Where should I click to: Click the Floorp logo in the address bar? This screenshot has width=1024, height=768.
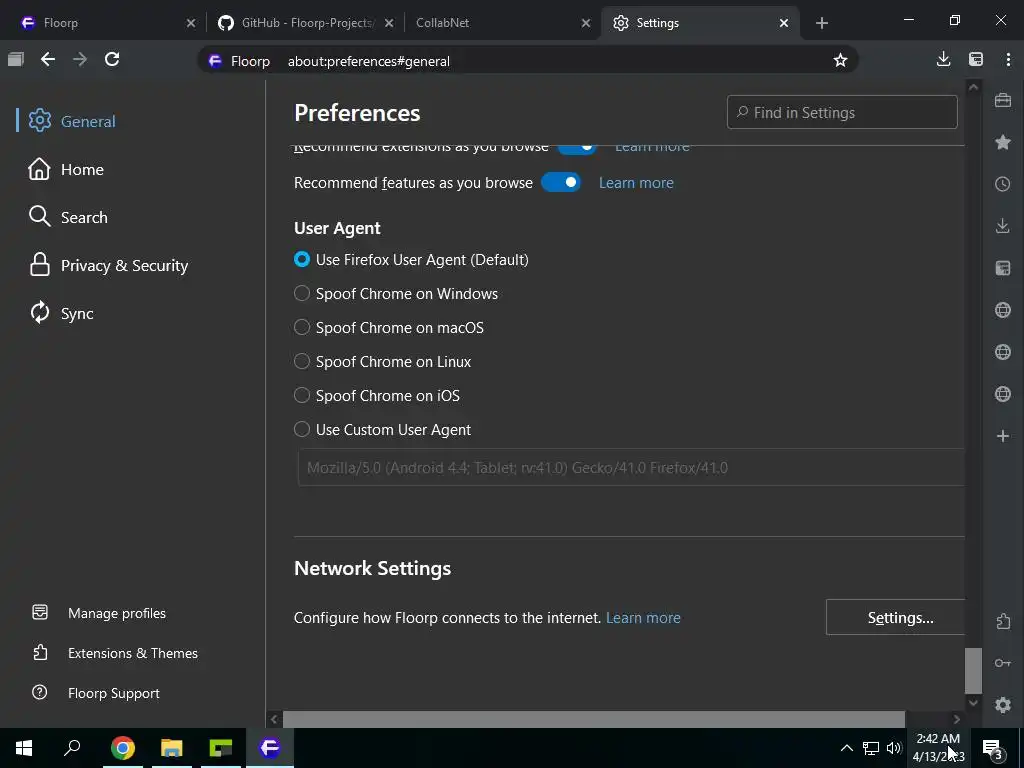216,61
